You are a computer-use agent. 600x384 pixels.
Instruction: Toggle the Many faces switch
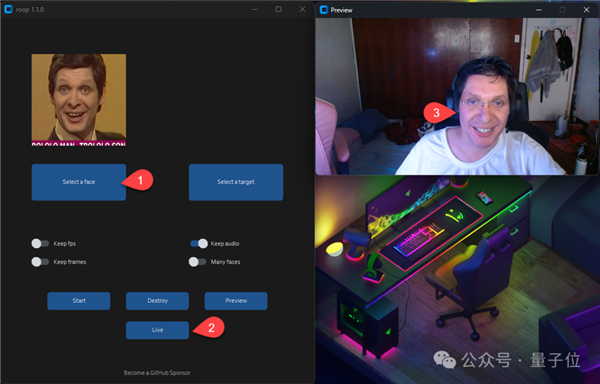click(197, 262)
